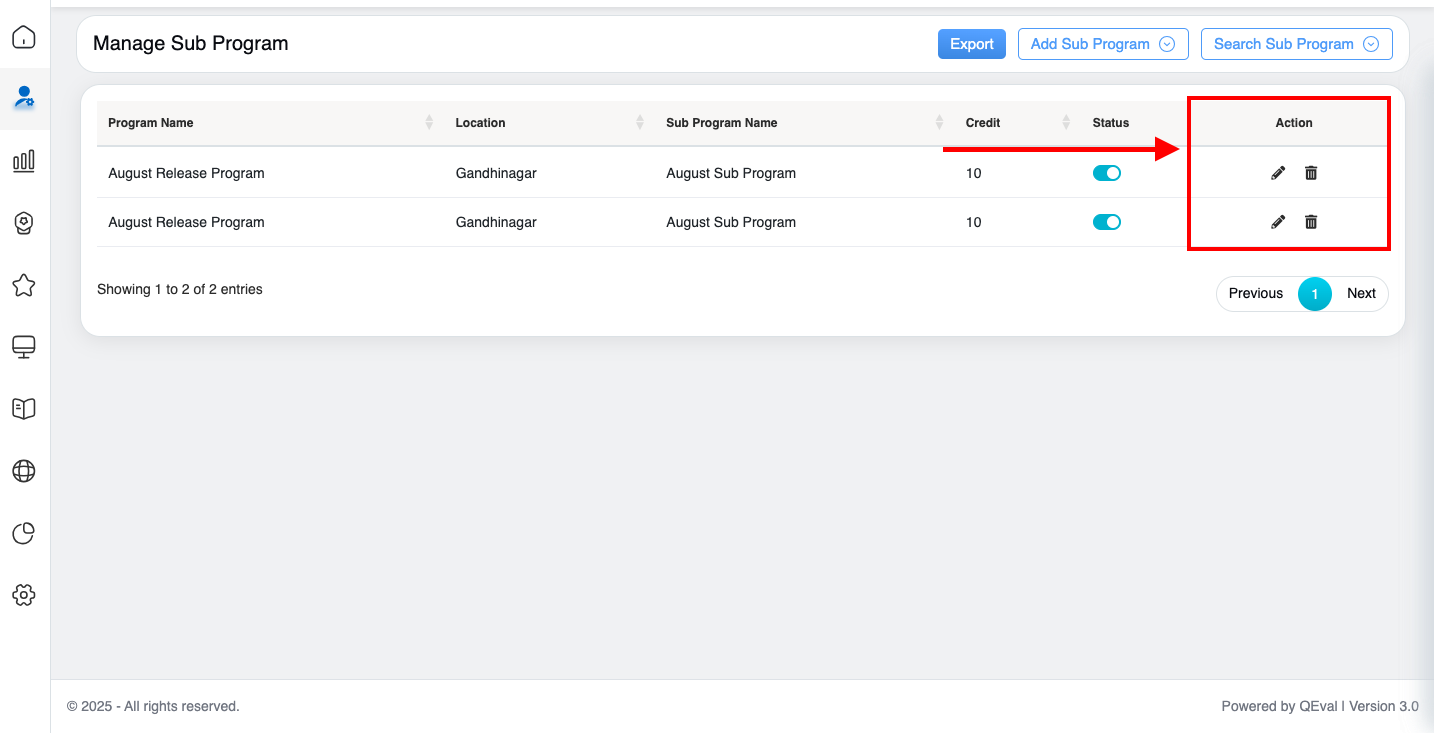Open the globe icon in sidebar
Viewport: 1434px width, 733px height.
(24, 470)
